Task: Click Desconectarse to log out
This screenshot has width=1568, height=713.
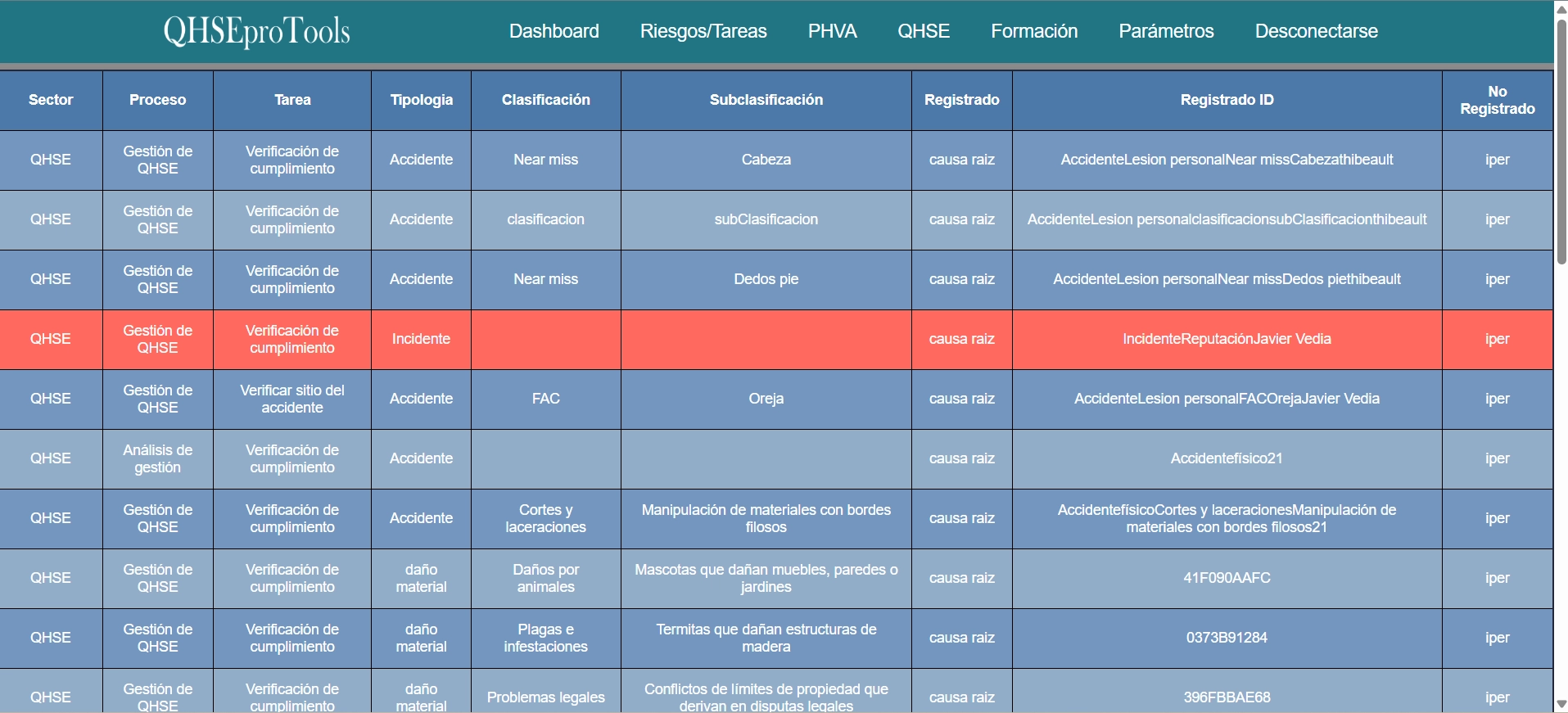Action: [x=1316, y=31]
